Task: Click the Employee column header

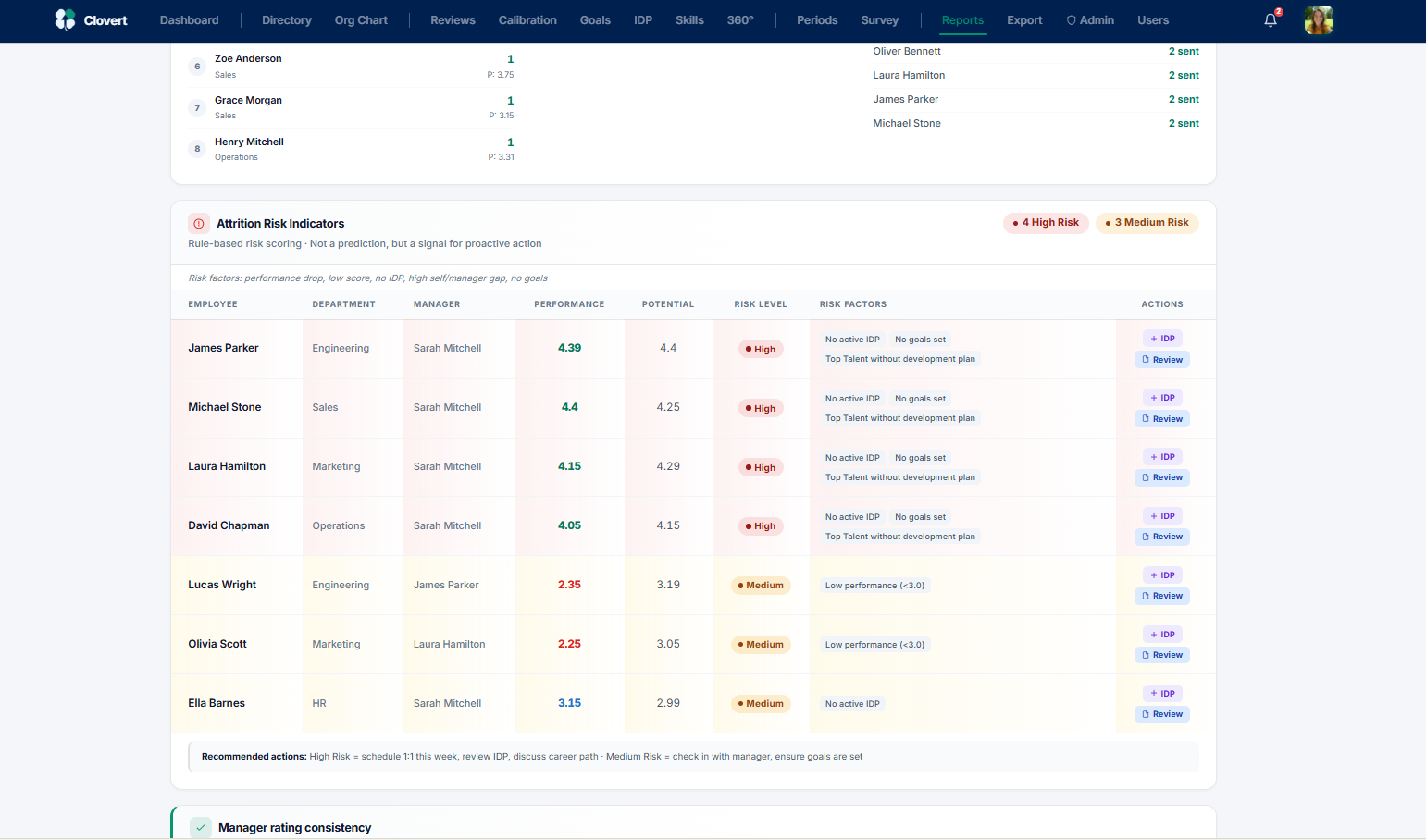Action: coord(213,304)
